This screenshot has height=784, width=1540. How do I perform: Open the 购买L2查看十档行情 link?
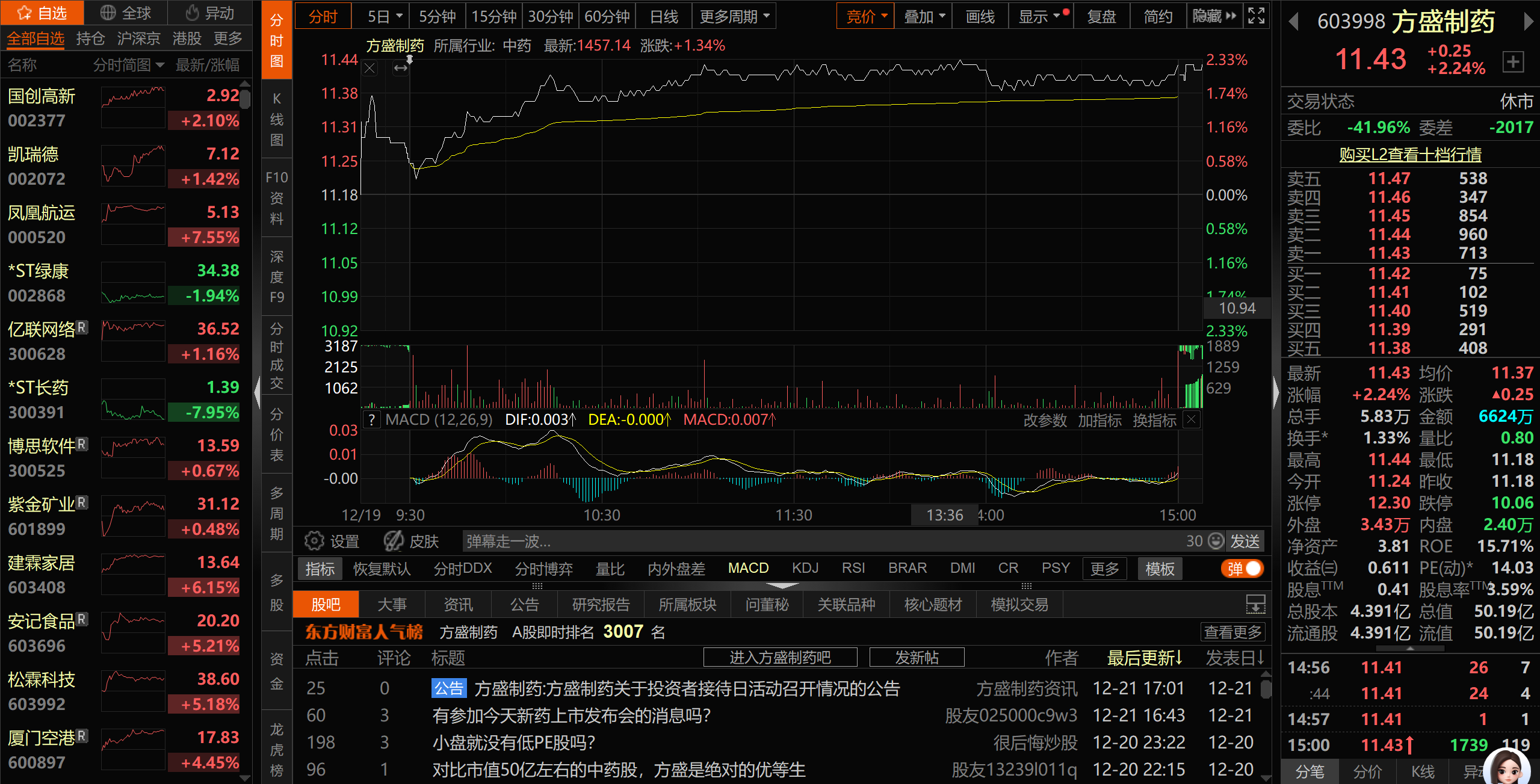(1409, 155)
